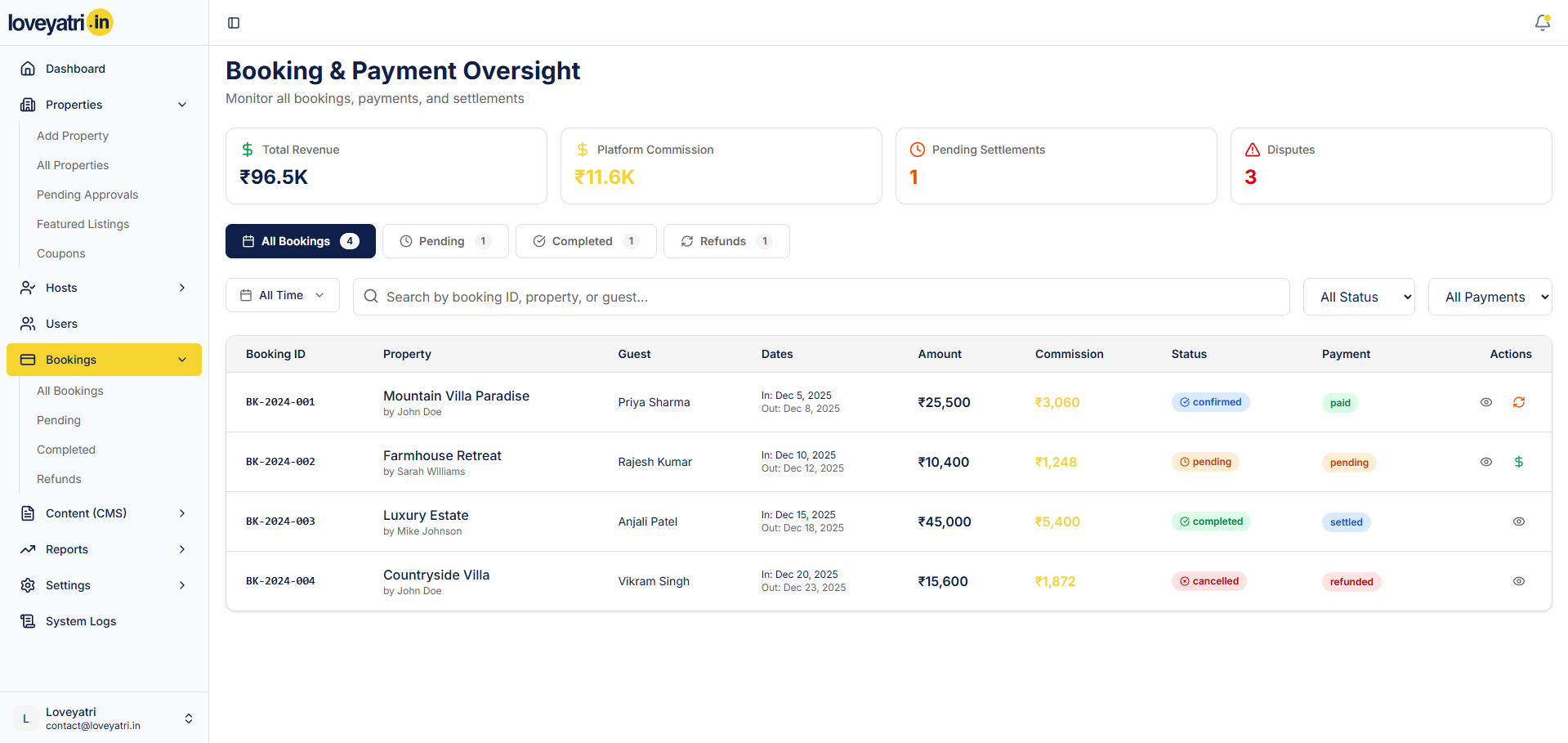Viewport: 1568px width, 743px height.
Task: Switch to the Pending bookings tab
Action: [x=445, y=241]
